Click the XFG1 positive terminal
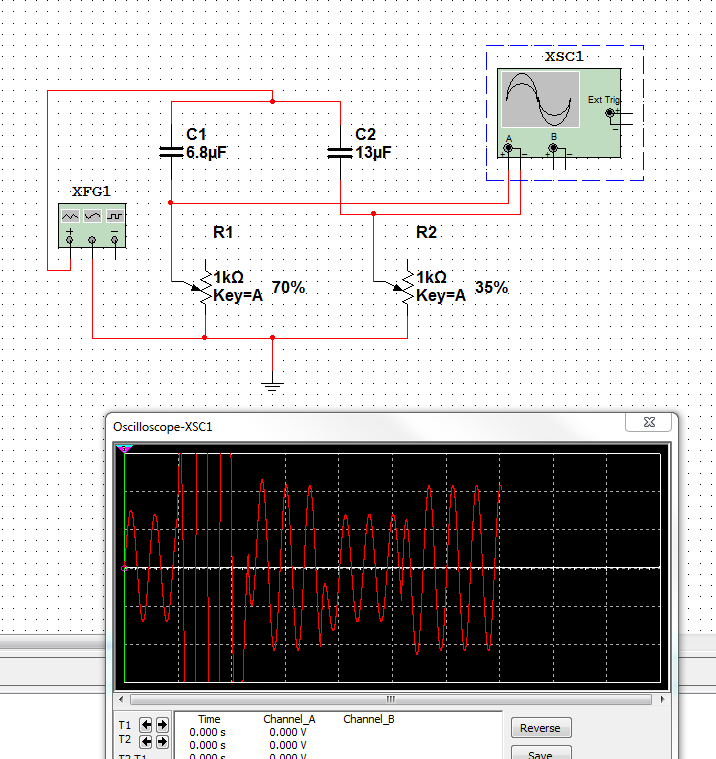 coord(70,240)
